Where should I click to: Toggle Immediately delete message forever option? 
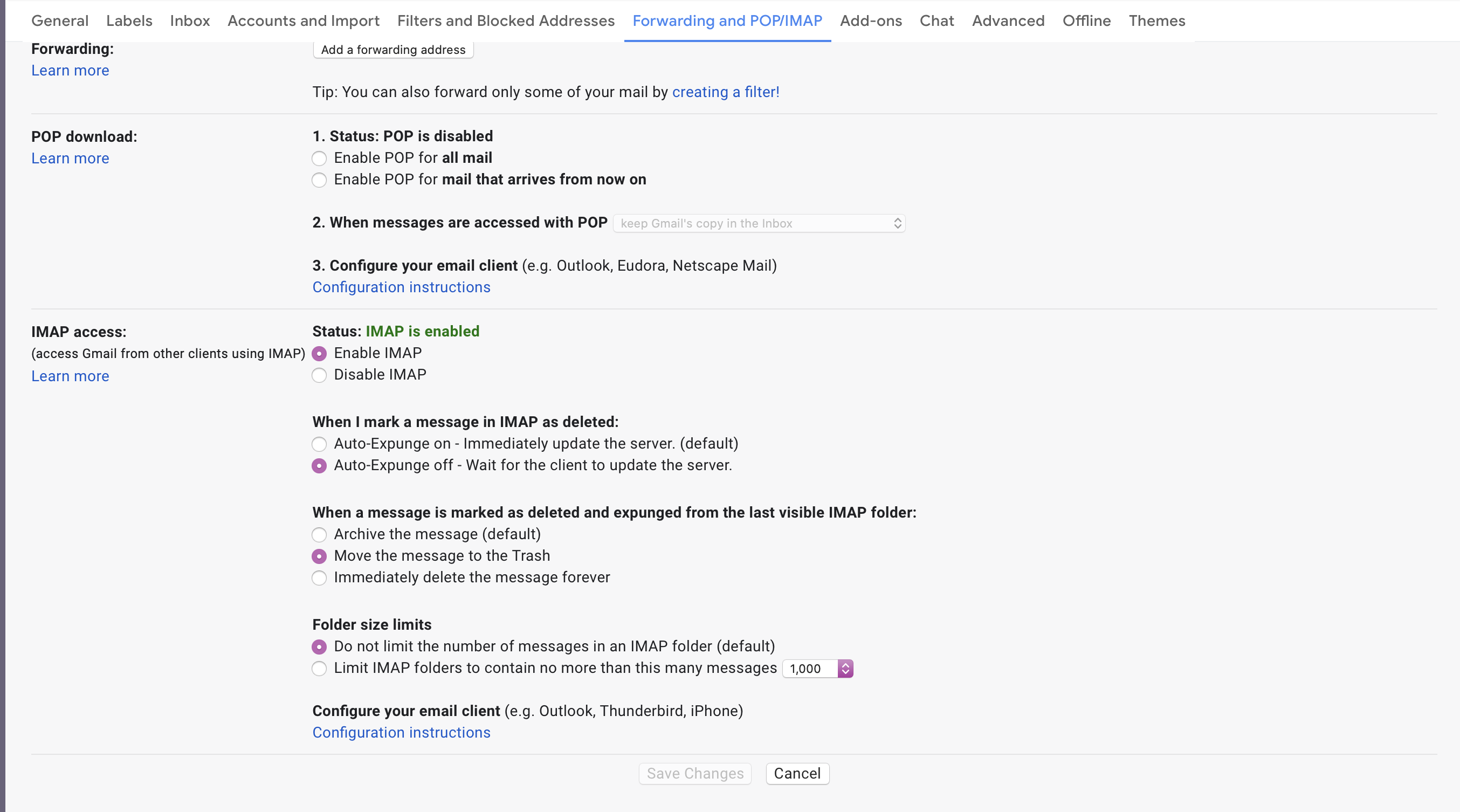click(320, 577)
